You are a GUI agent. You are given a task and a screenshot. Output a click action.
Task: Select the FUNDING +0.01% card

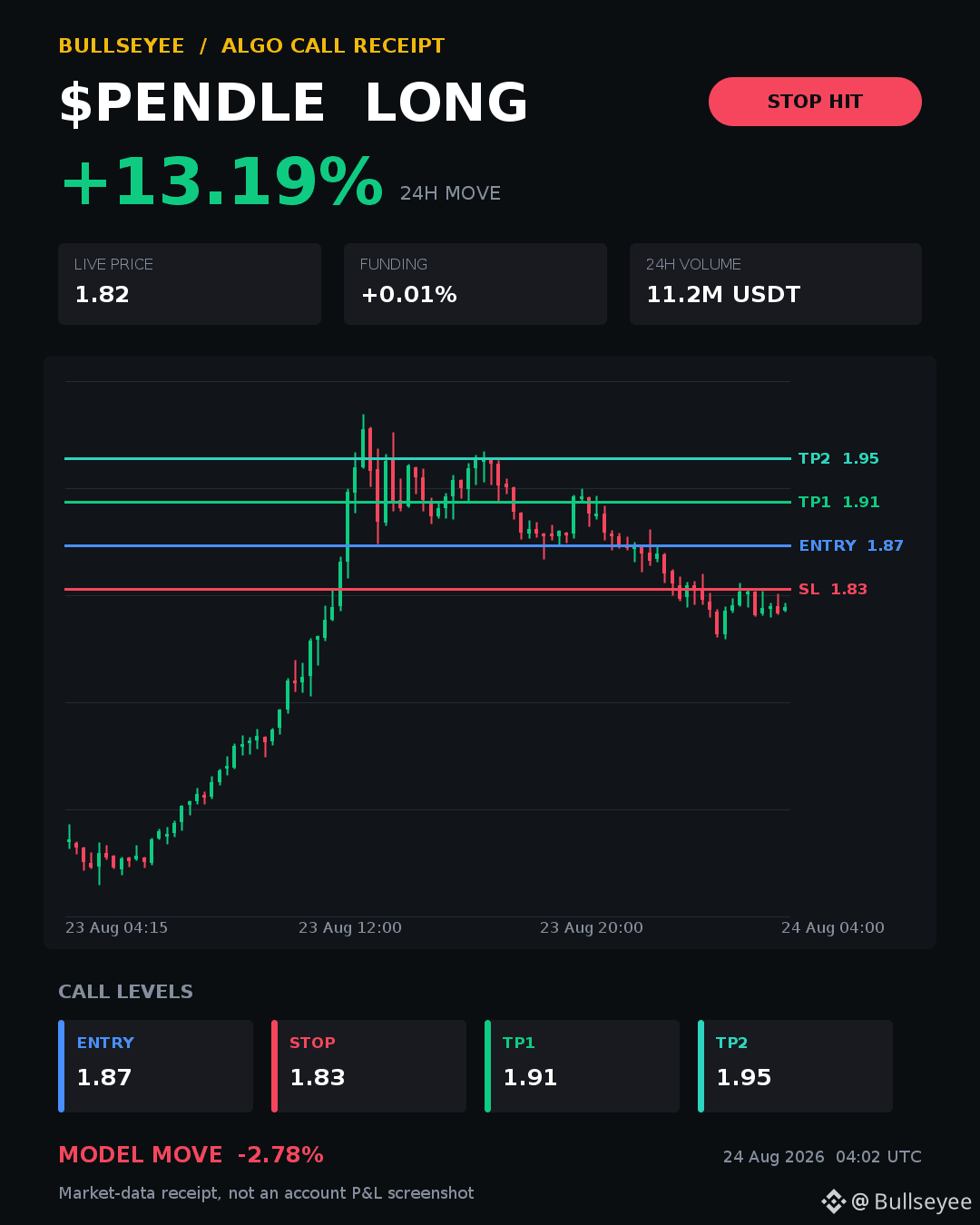(475, 284)
